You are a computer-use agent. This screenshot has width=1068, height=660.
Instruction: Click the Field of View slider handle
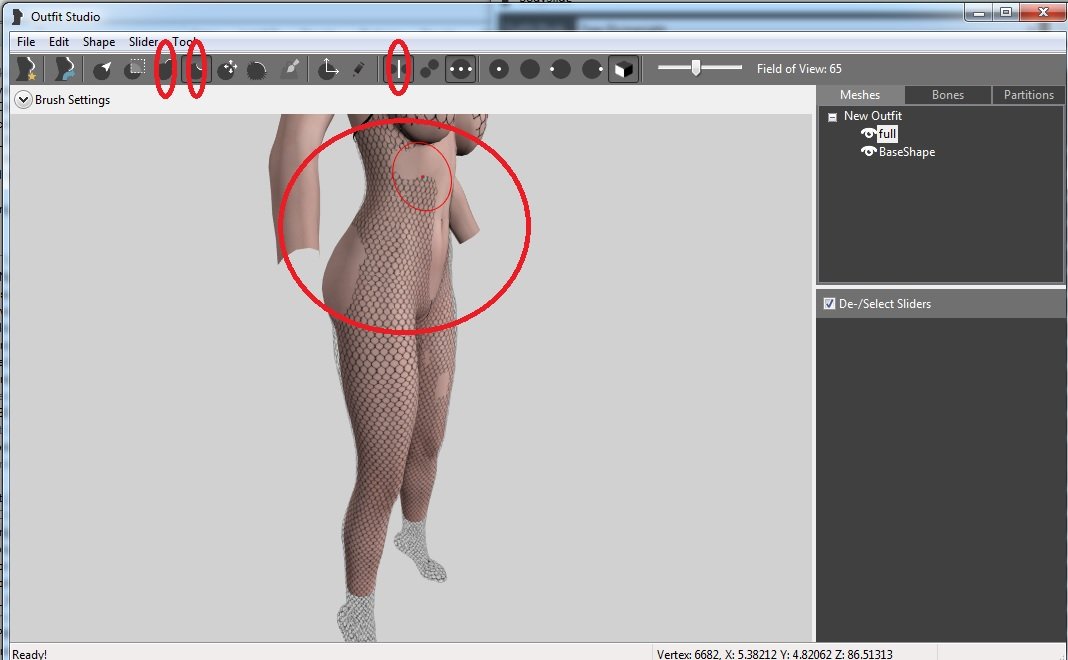pos(696,68)
